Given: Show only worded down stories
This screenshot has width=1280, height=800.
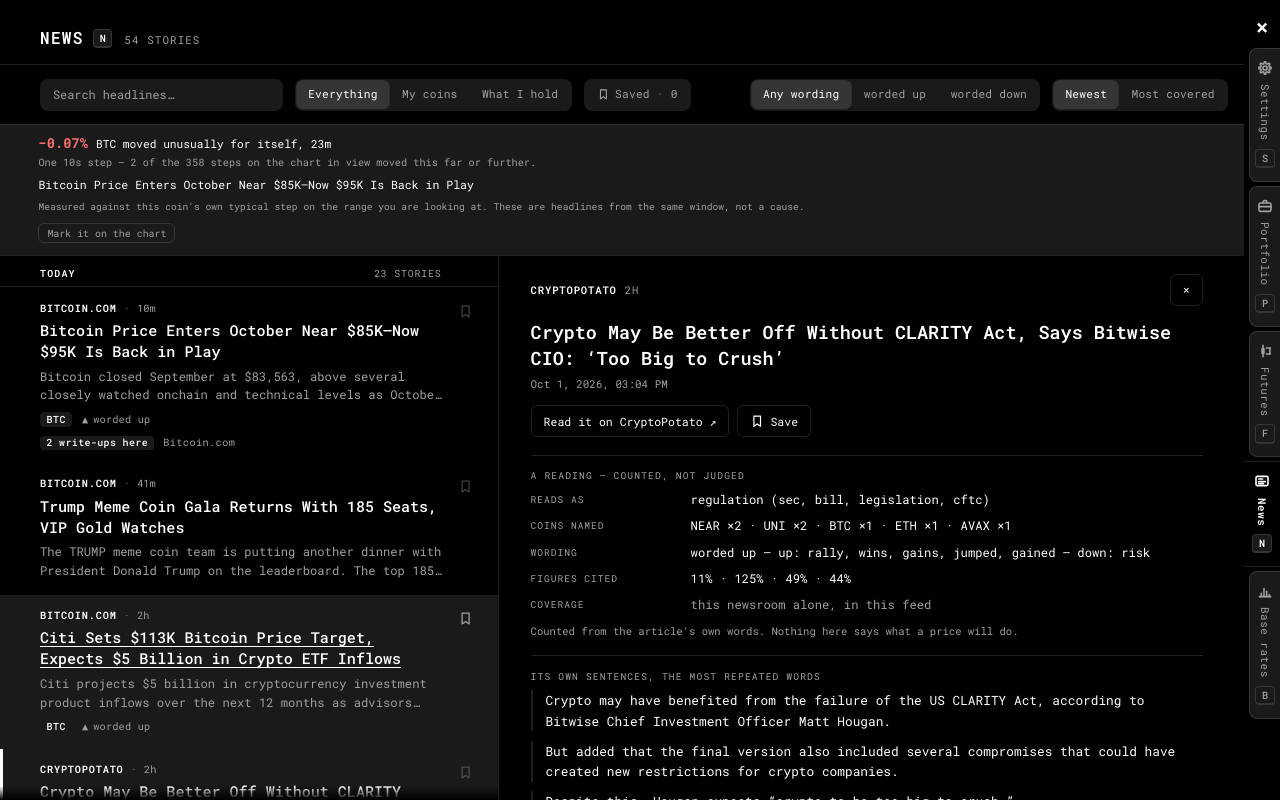Looking at the screenshot, I should tap(988, 95).
